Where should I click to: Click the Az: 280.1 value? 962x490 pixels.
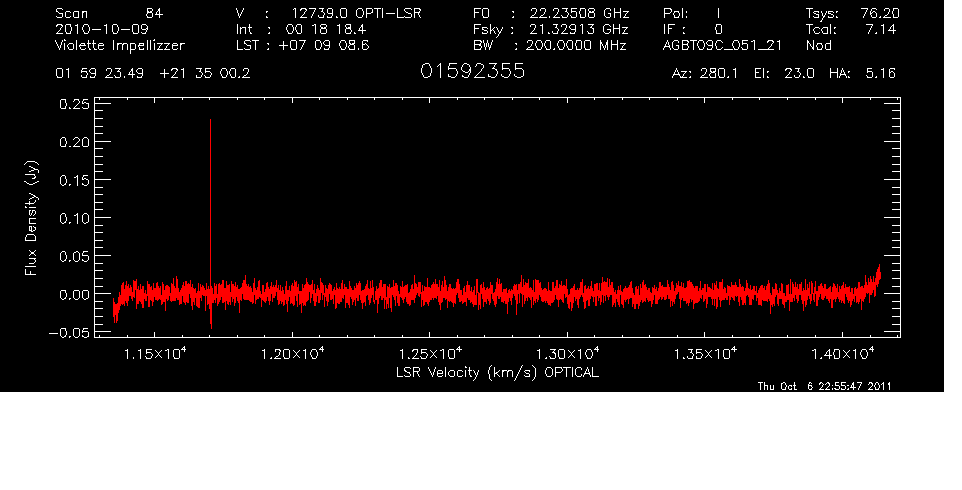(705, 74)
